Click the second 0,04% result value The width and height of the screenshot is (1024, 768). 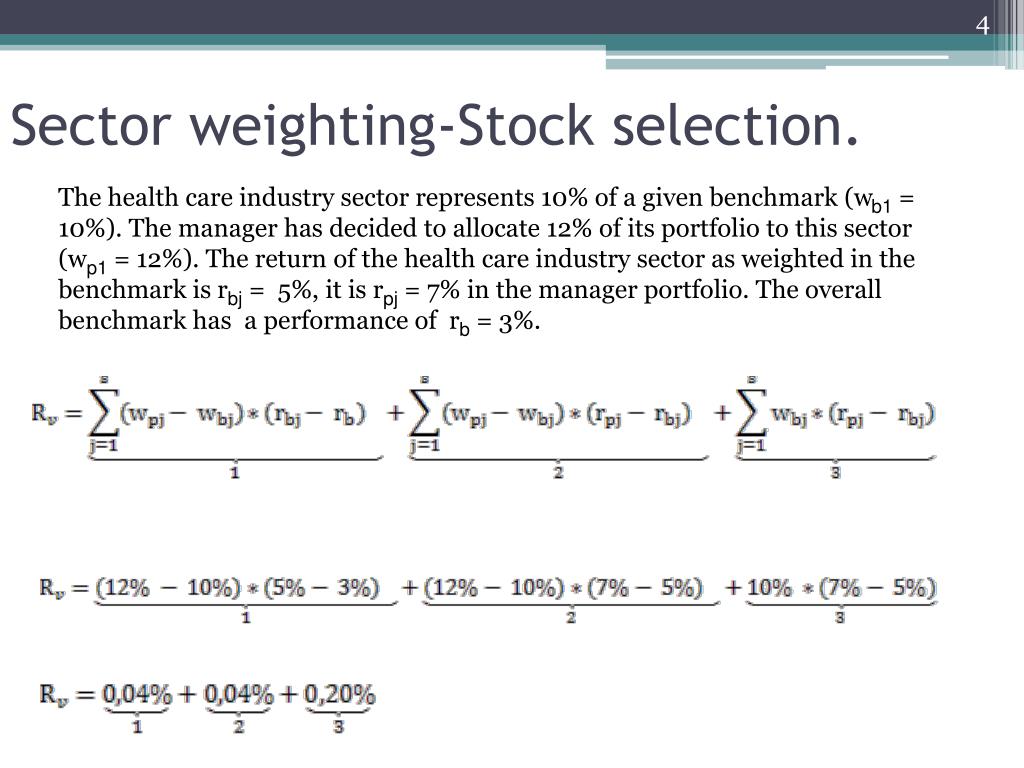pyautogui.click(x=238, y=694)
